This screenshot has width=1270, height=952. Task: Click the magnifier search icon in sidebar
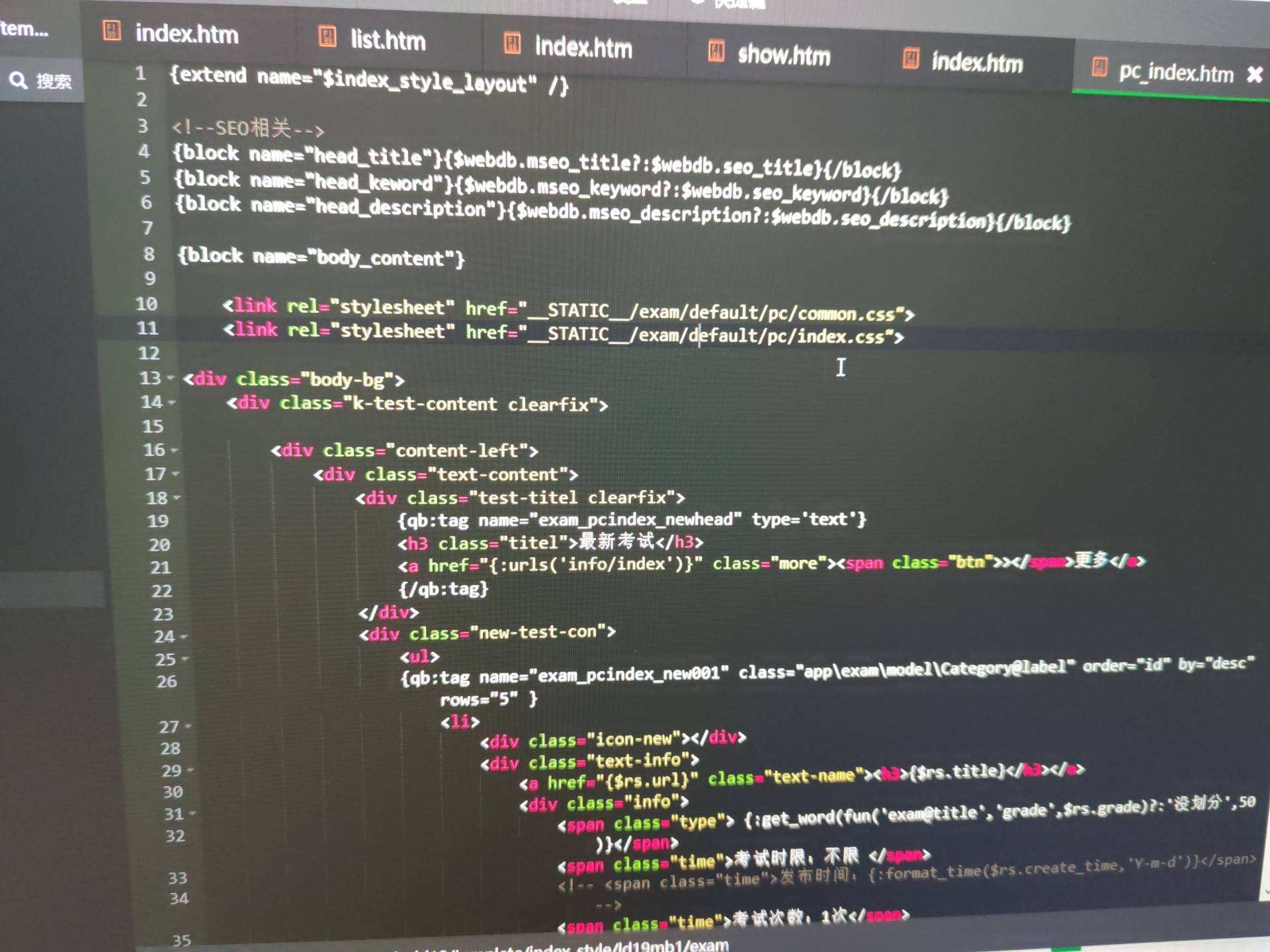point(19,81)
